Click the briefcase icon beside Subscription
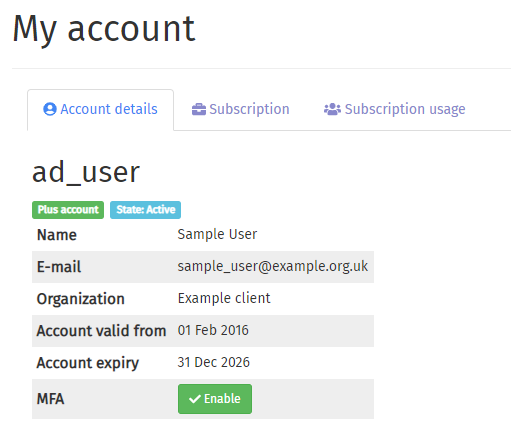This screenshot has height=432, width=511. click(199, 109)
